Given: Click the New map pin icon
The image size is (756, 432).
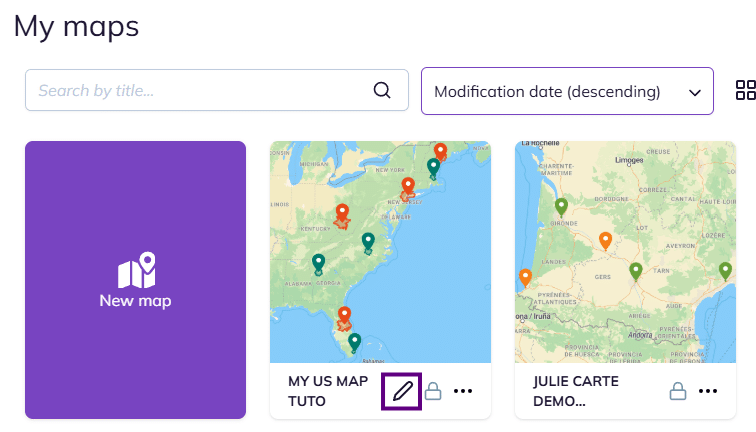Looking at the screenshot, I should pyautogui.click(x=136, y=270).
